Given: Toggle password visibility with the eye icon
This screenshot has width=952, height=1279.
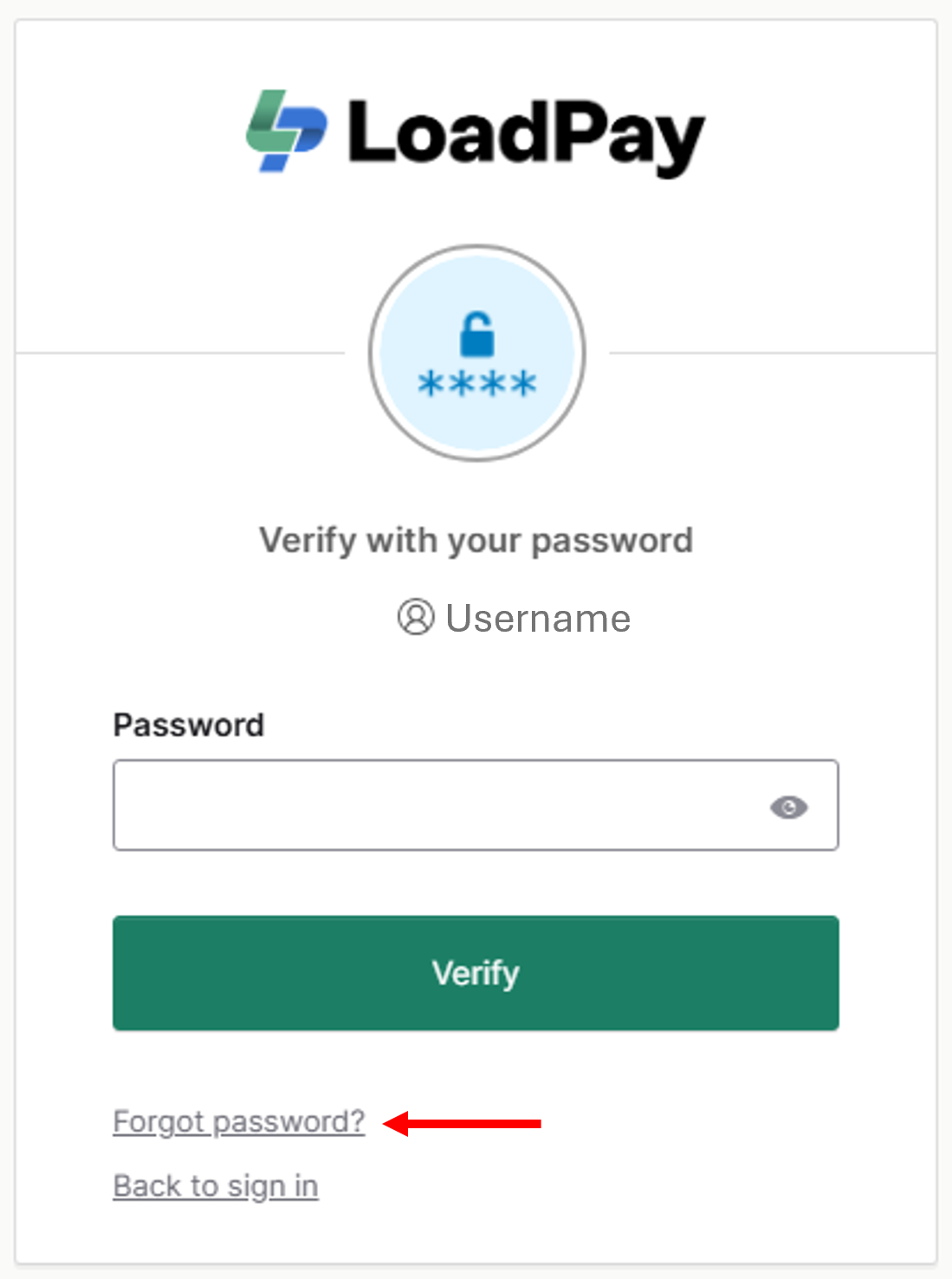Looking at the screenshot, I should tap(789, 808).
